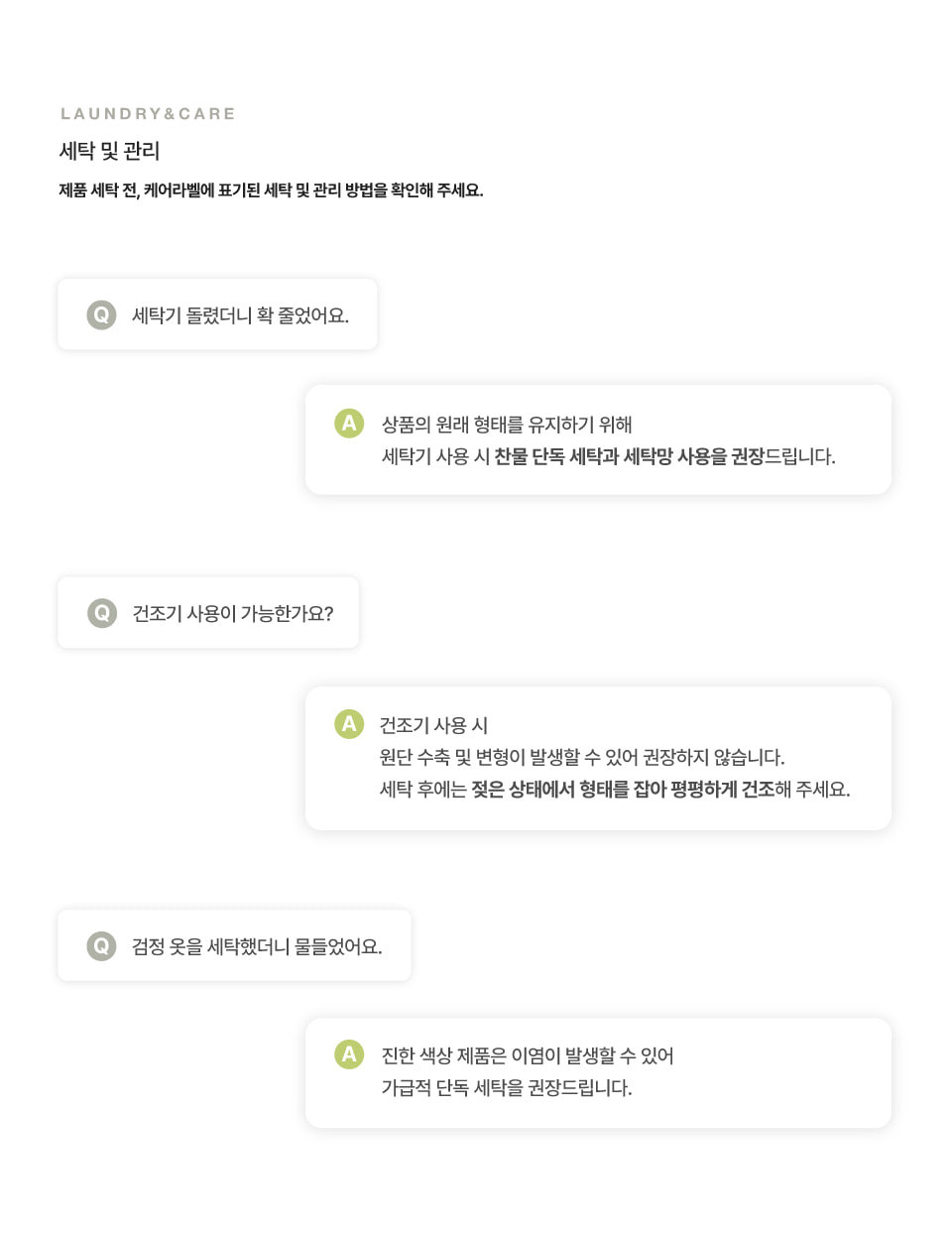The height and width of the screenshot is (1236, 952).
Task: Click the "세탁 및 관리" section title
Action: tap(109, 151)
